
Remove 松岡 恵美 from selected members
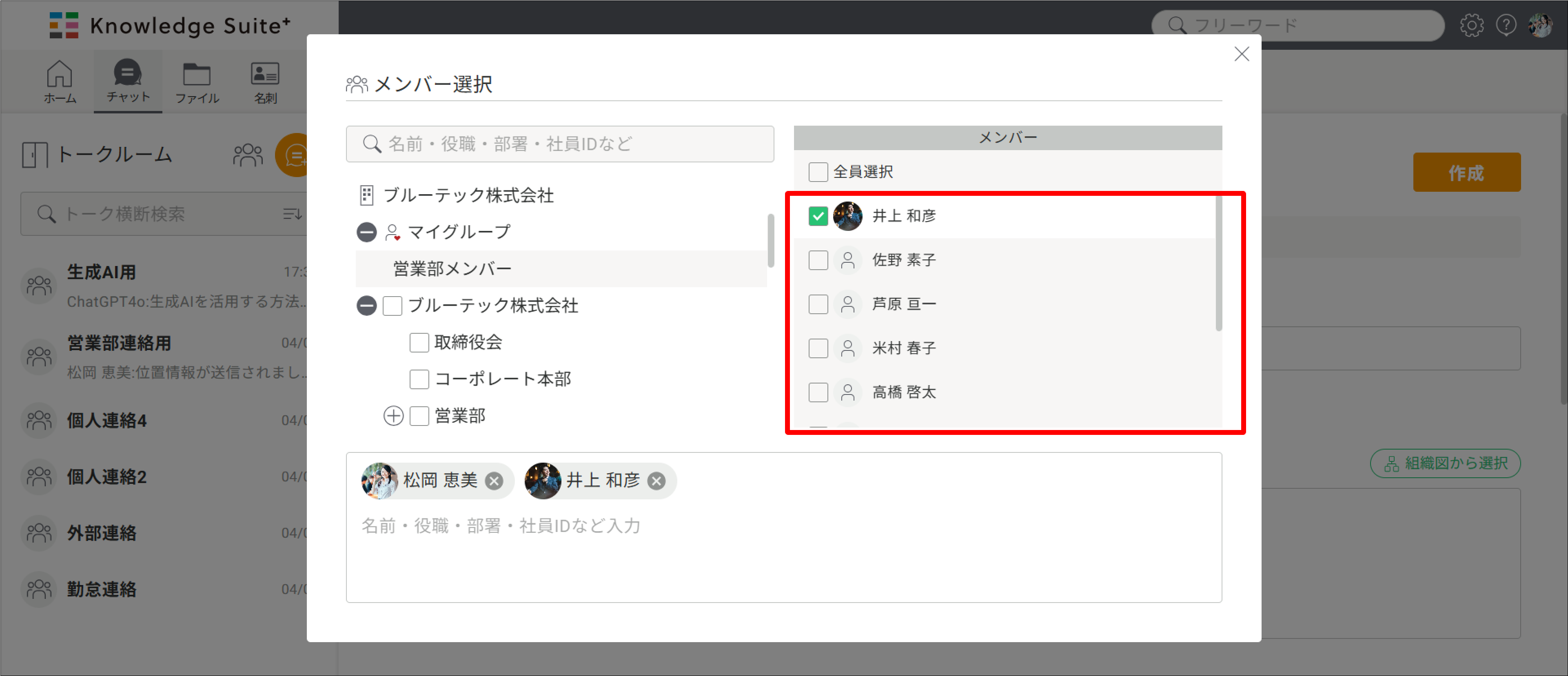[x=494, y=481]
